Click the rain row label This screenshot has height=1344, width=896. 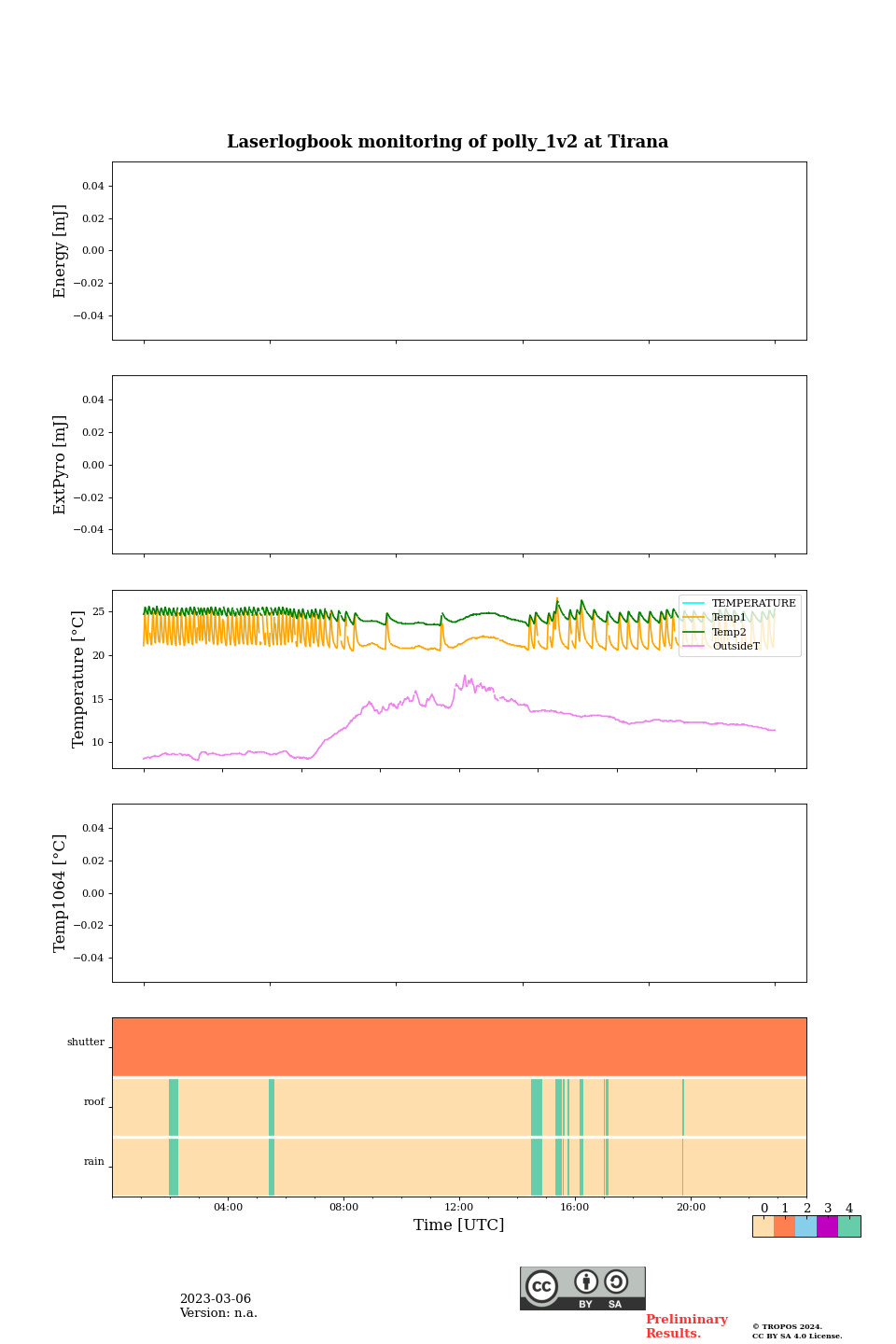pyautogui.click(x=94, y=1162)
